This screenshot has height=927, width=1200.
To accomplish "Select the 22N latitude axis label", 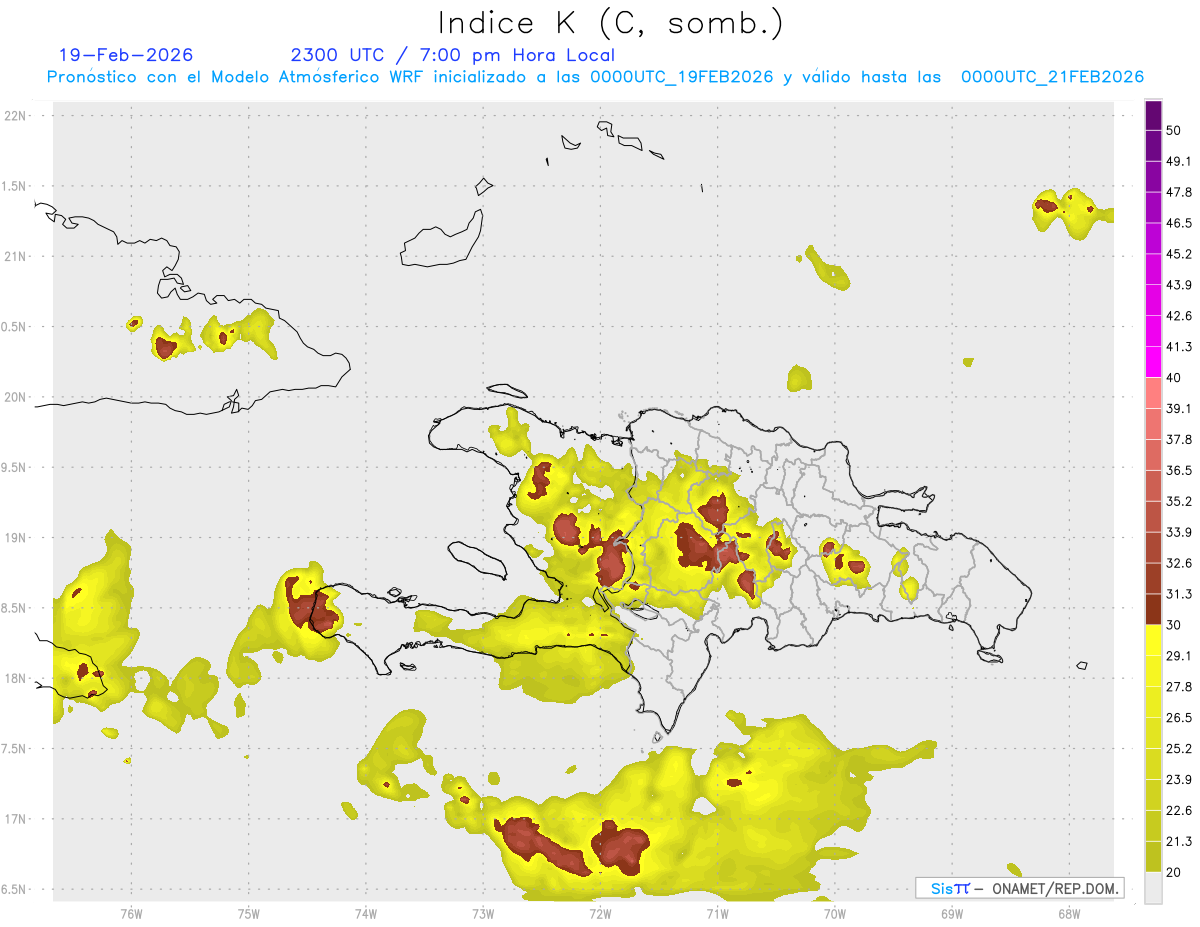I will click(x=17, y=116).
